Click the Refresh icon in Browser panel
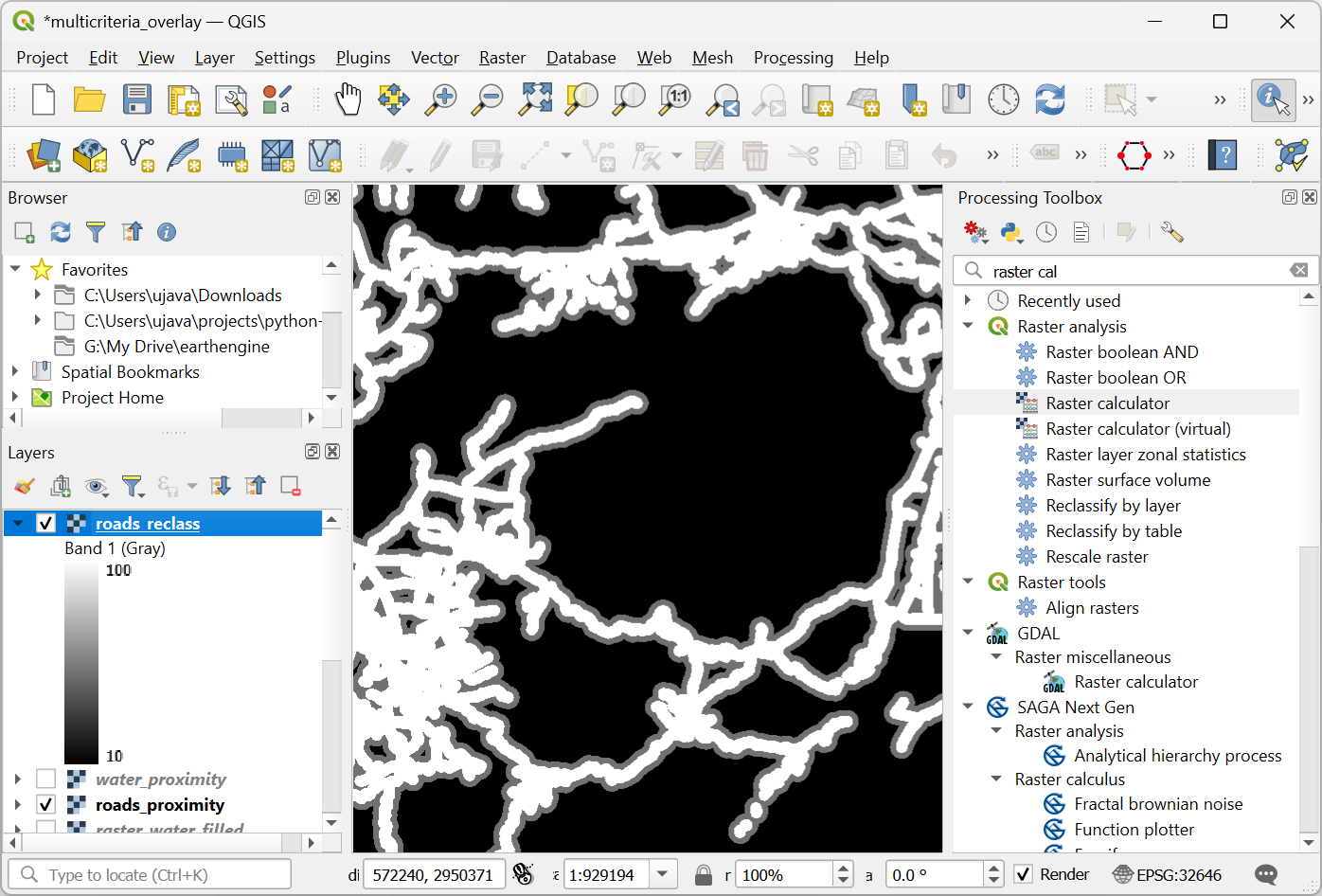 pos(61,232)
